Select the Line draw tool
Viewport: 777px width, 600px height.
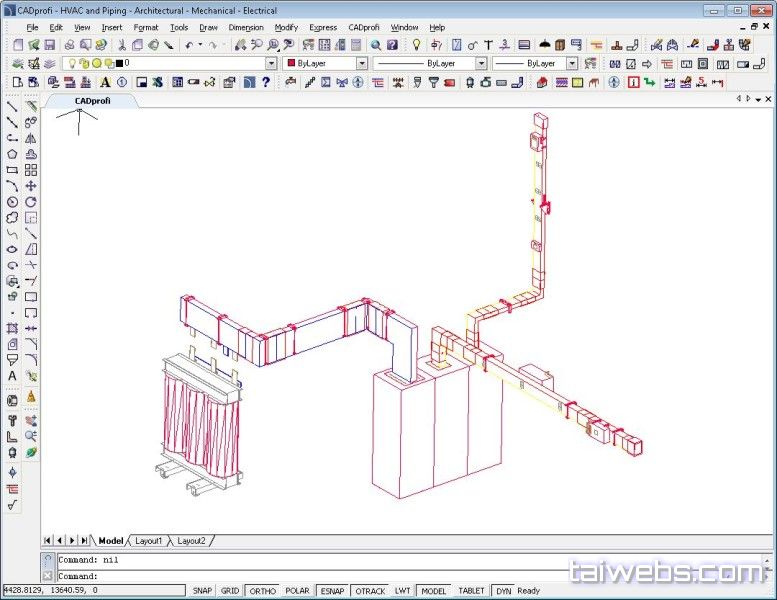(12, 106)
